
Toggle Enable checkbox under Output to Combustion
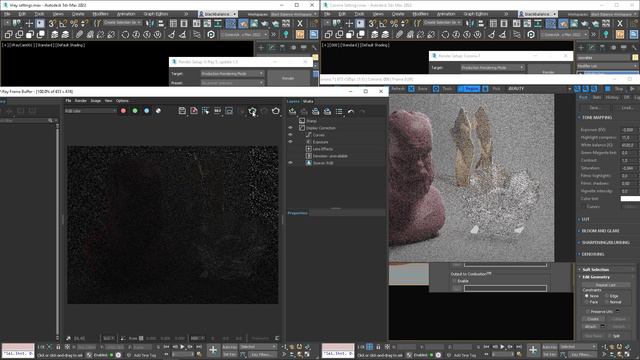(x=454, y=281)
